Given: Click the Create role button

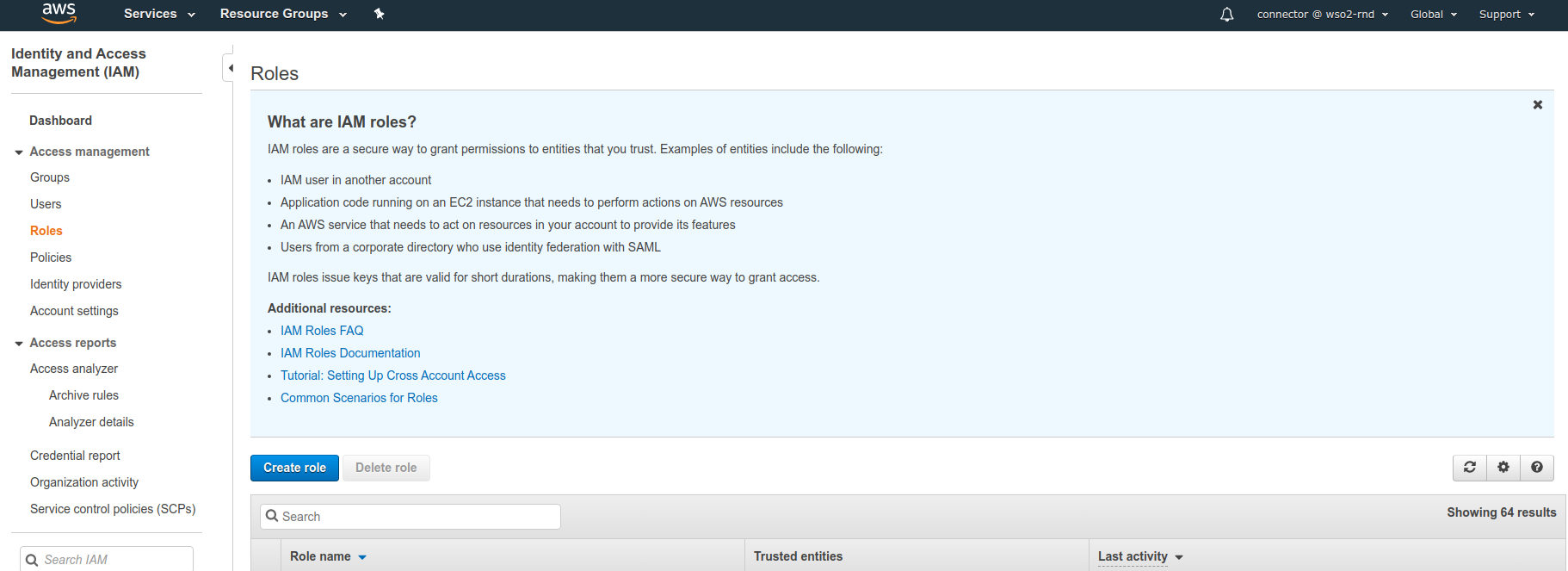Looking at the screenshot, I should click(x=294, y=468).
